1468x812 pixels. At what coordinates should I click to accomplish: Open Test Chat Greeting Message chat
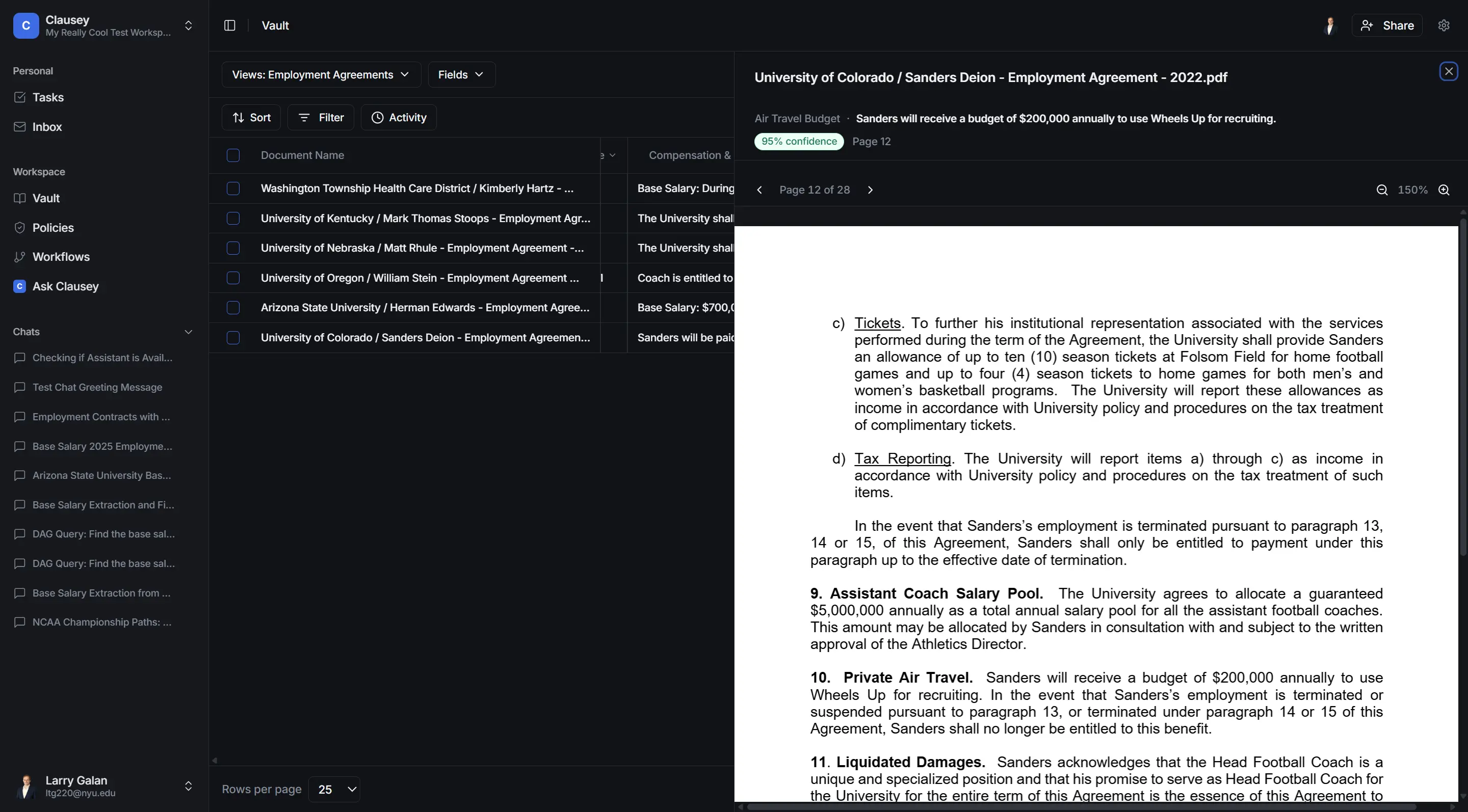97,387
